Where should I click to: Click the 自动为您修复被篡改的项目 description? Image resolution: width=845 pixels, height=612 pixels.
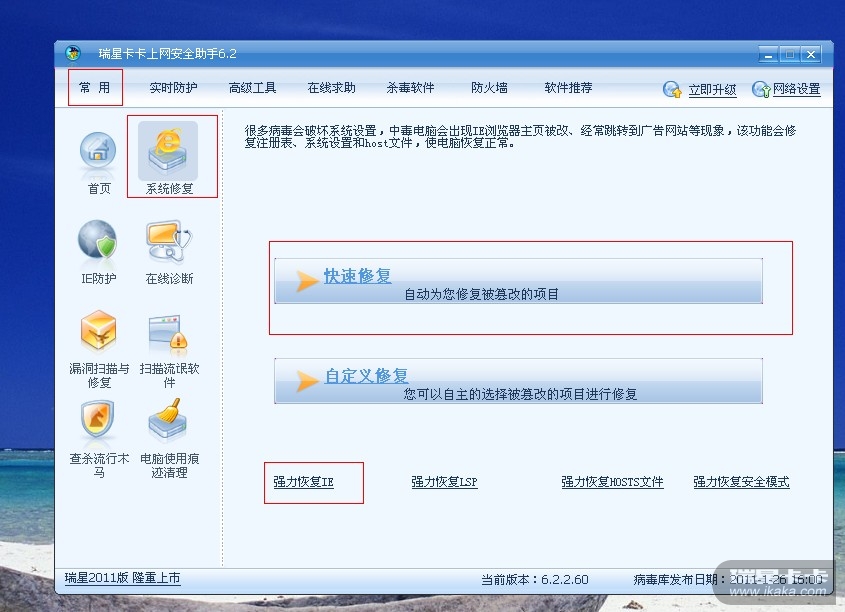pyautogui.click(x=481, y=294)
